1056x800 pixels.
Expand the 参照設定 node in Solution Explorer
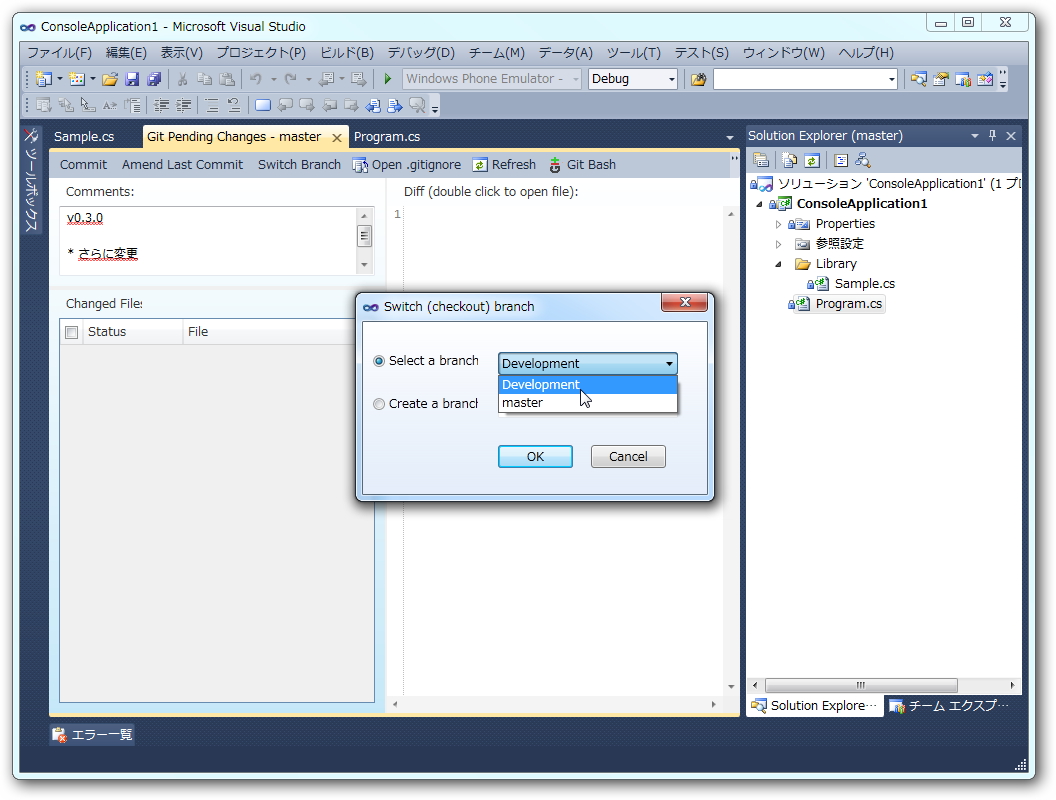[x=779, y=244]
